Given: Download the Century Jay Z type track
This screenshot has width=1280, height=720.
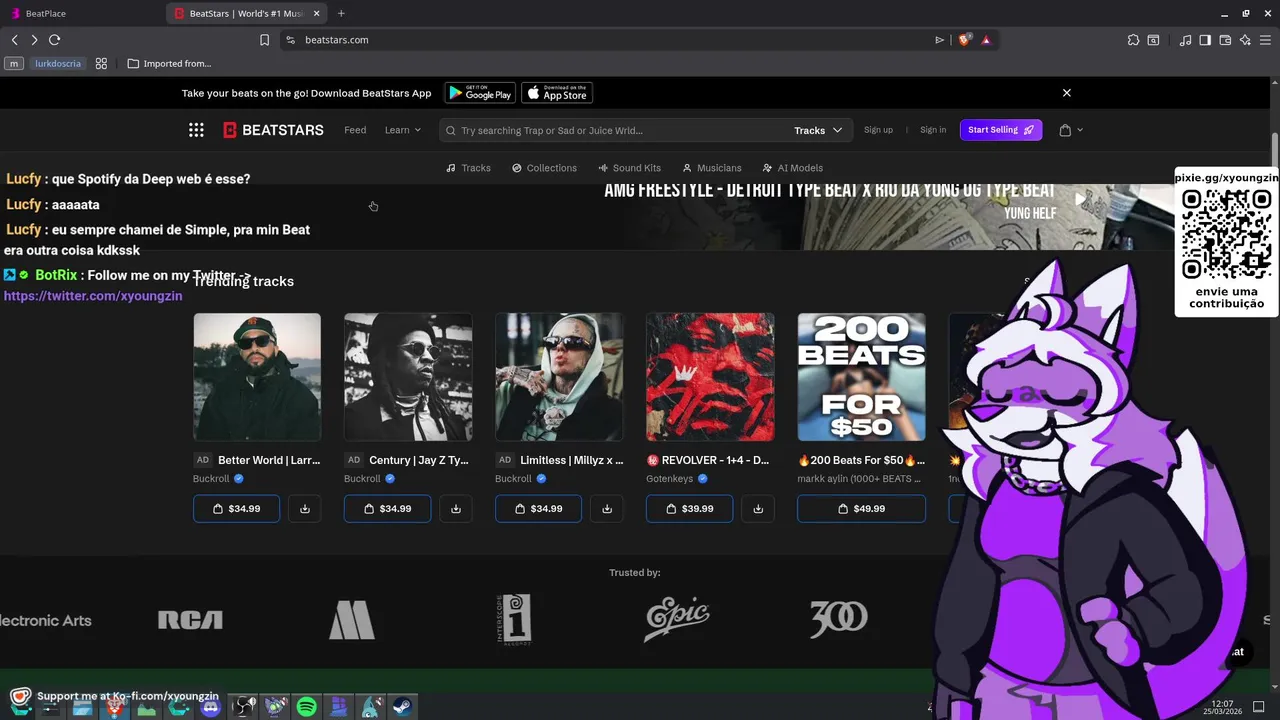Looking at the screenshot, I should [456, 509].
